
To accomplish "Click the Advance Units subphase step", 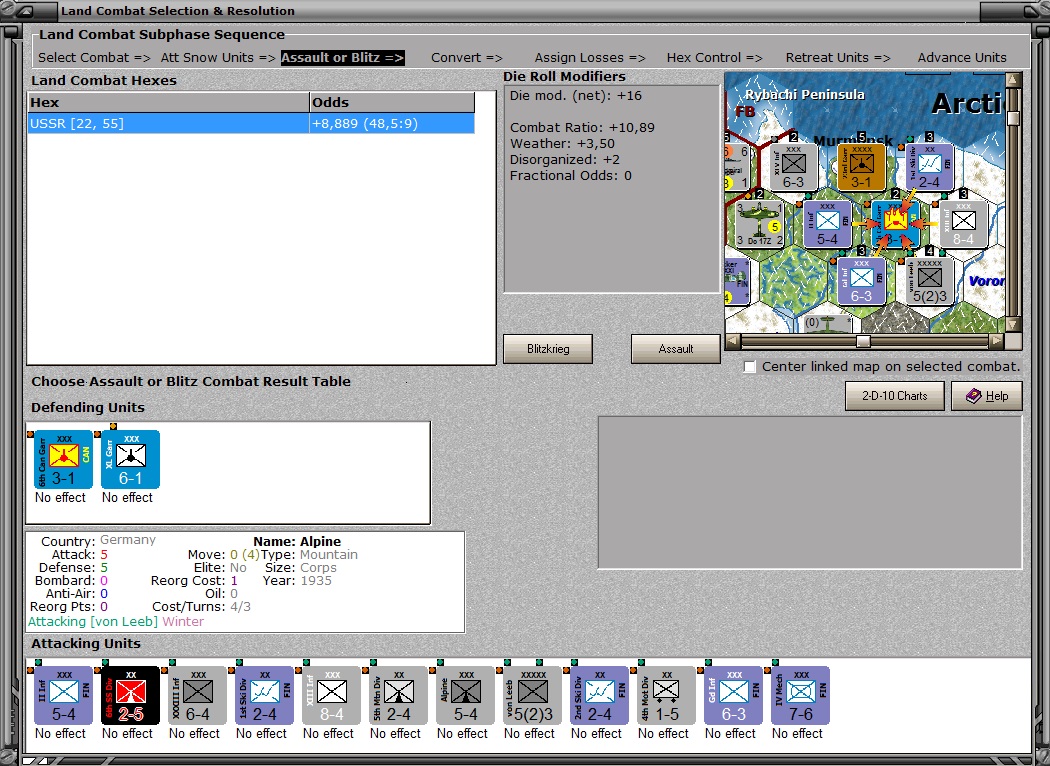I will click(x=962, y=58).
